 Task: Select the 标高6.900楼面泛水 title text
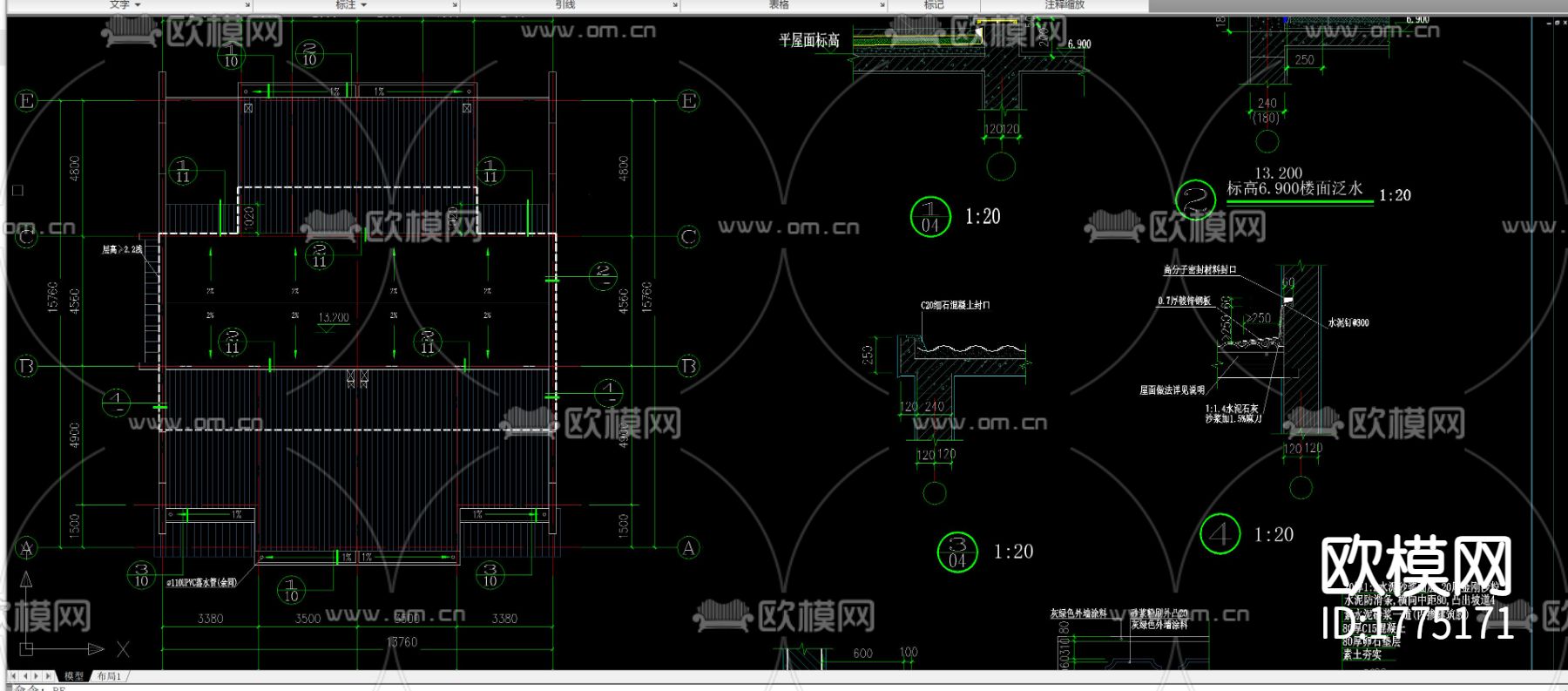[1294, 189]
